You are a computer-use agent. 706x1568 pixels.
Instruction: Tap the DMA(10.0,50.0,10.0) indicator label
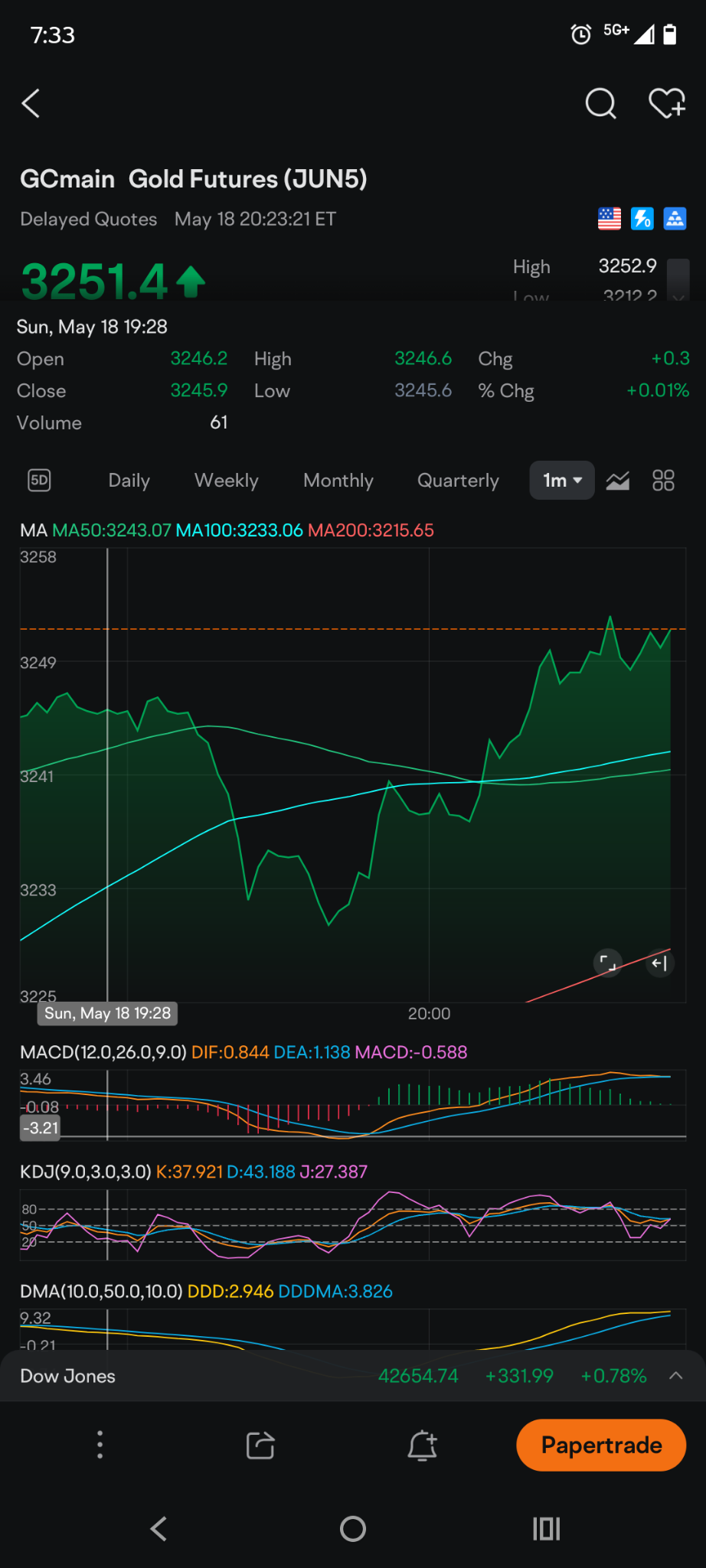pos(101,1291)
